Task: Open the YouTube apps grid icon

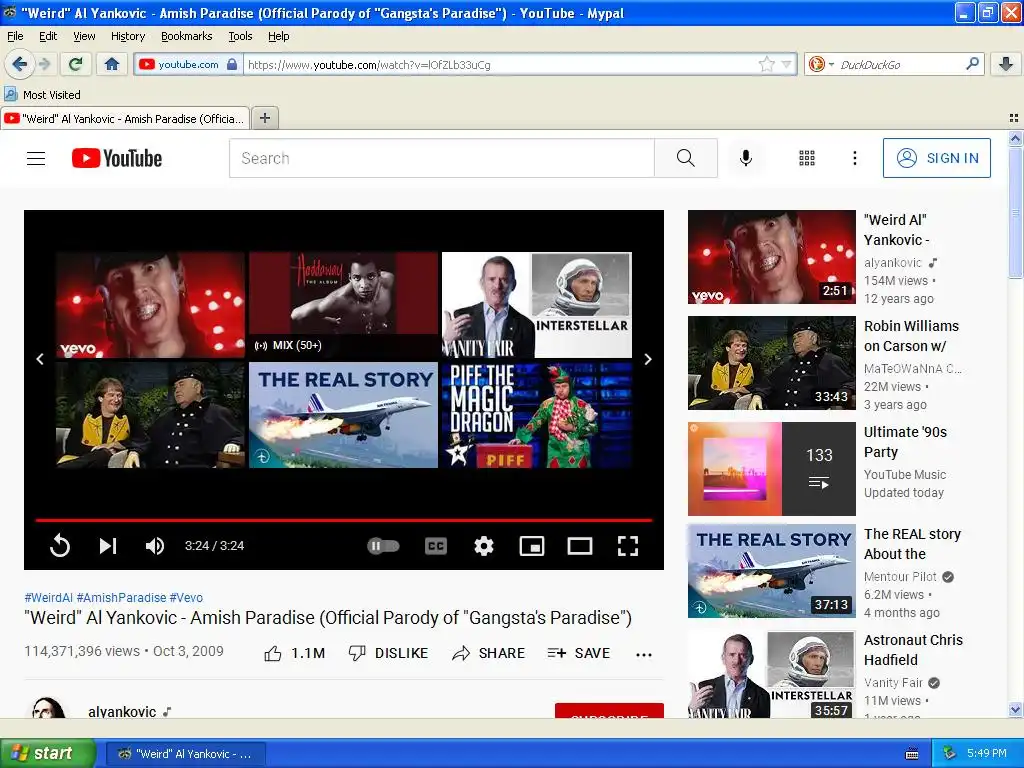Action: [807, 158]
